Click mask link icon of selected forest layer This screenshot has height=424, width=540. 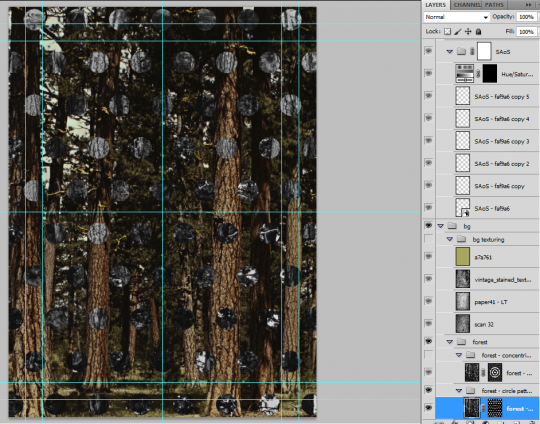483,409
